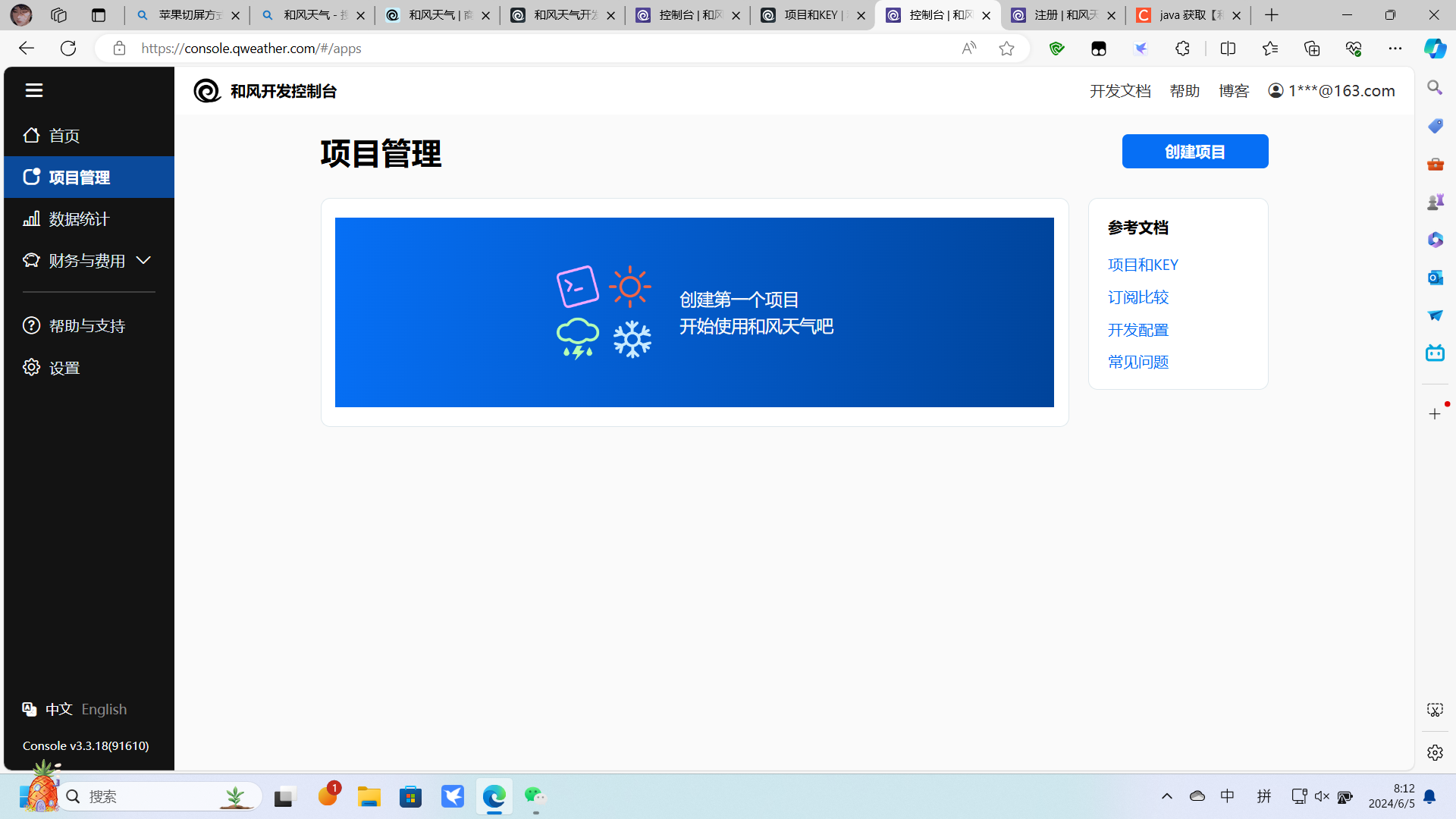Open Copilot icon in browser toolbar
The height and width of the screenshot is (819, 1456).
pos(1434,49)
